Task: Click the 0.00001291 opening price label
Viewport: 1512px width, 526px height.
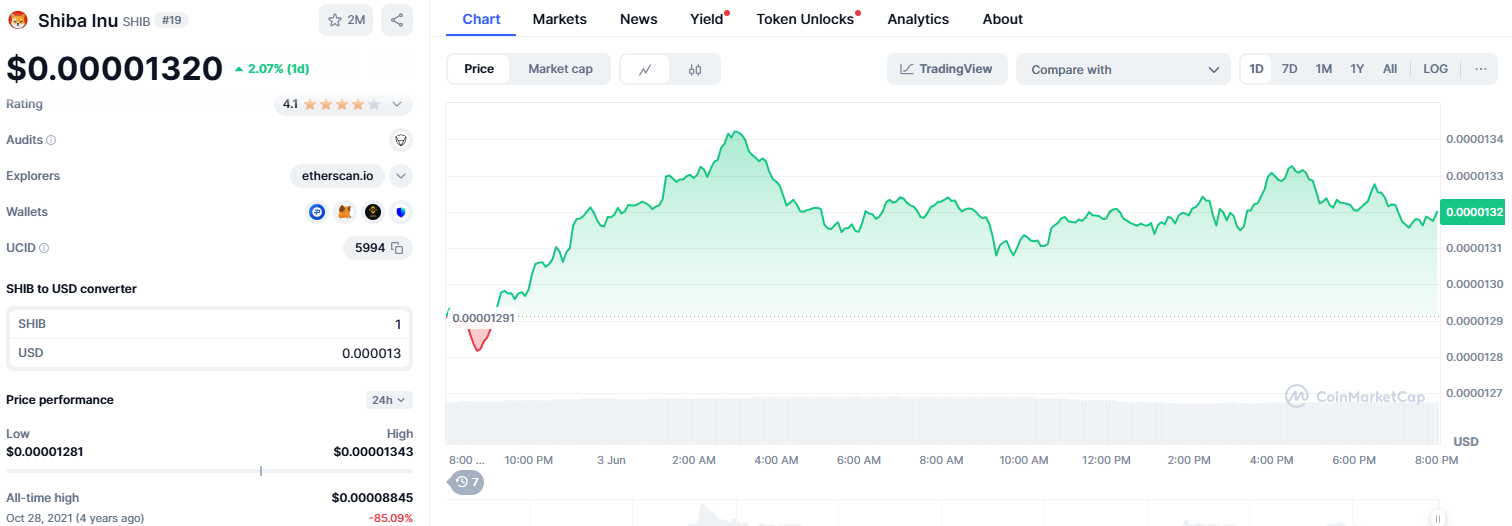Action: (484, 318)
